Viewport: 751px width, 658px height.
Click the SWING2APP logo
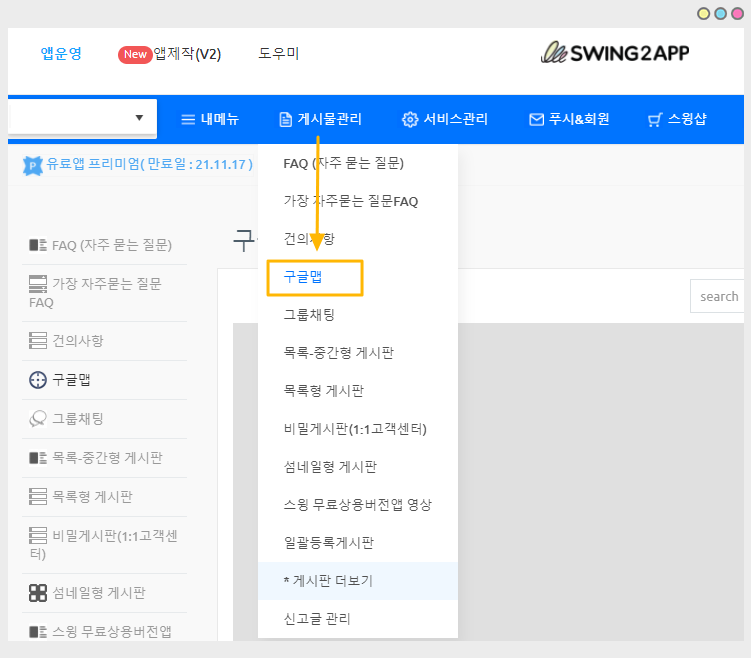pos(614,53)
